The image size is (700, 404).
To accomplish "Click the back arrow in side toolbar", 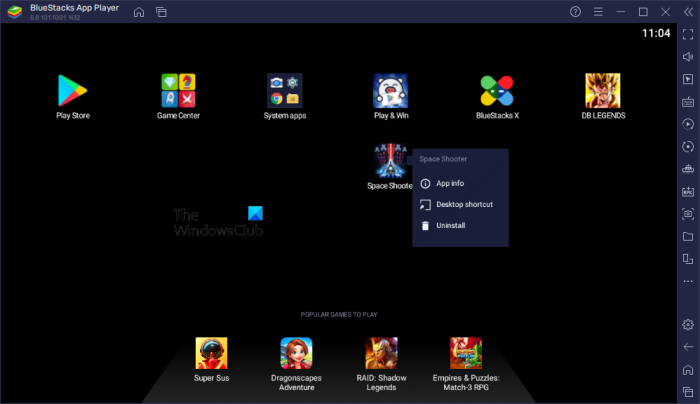I will click(x=688, y=347).
